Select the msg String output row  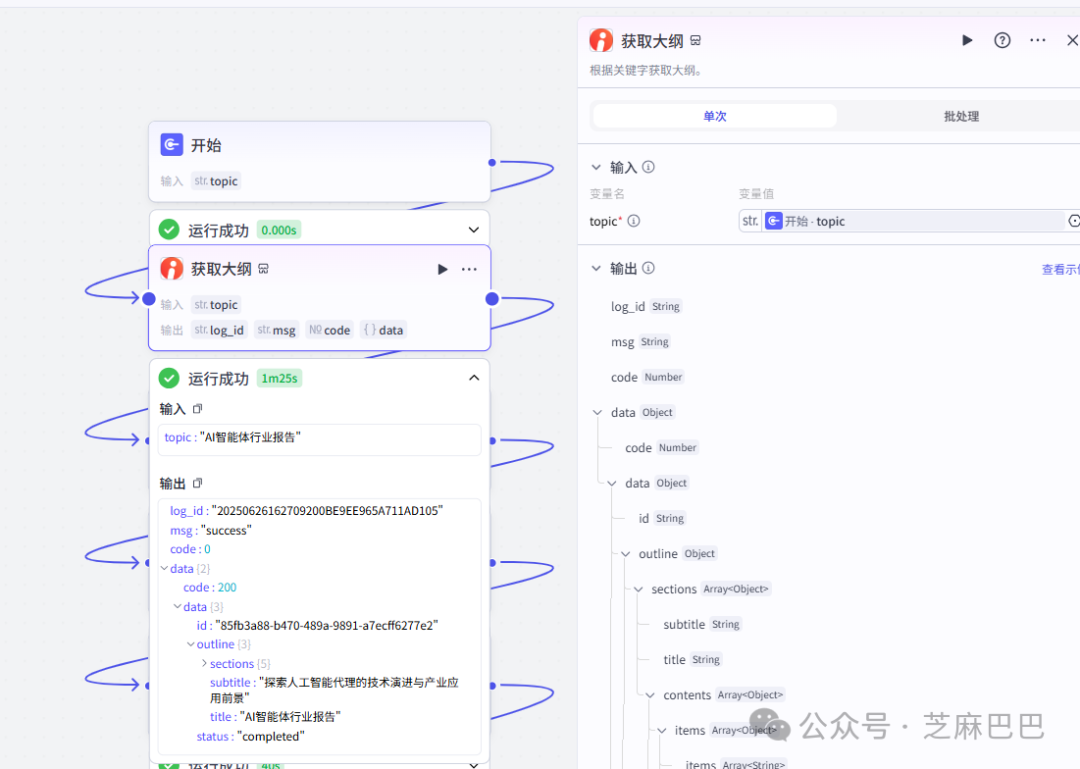click(x=640, y=342)
